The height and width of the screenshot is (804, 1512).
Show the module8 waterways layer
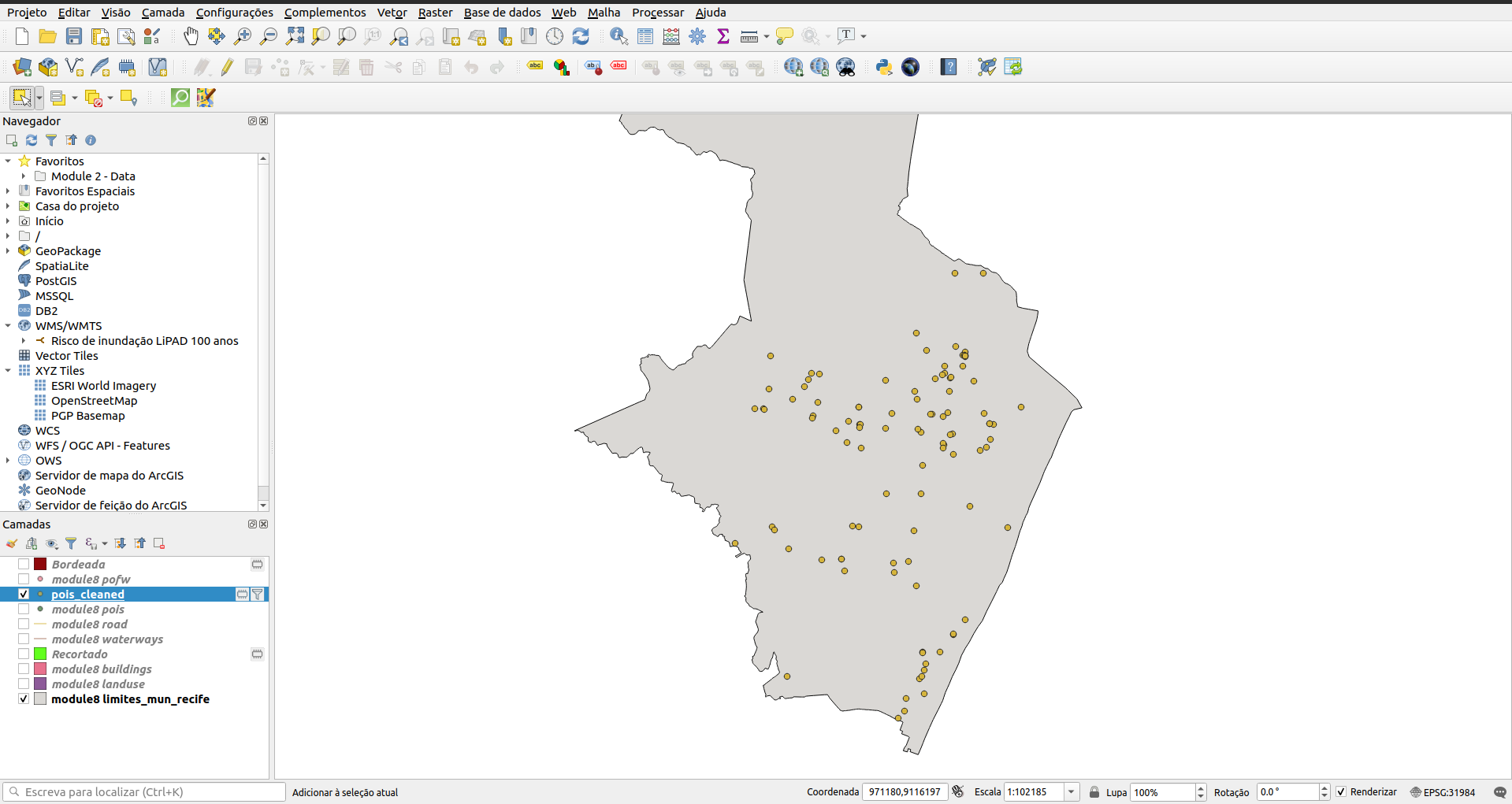[x=24, y=639]
